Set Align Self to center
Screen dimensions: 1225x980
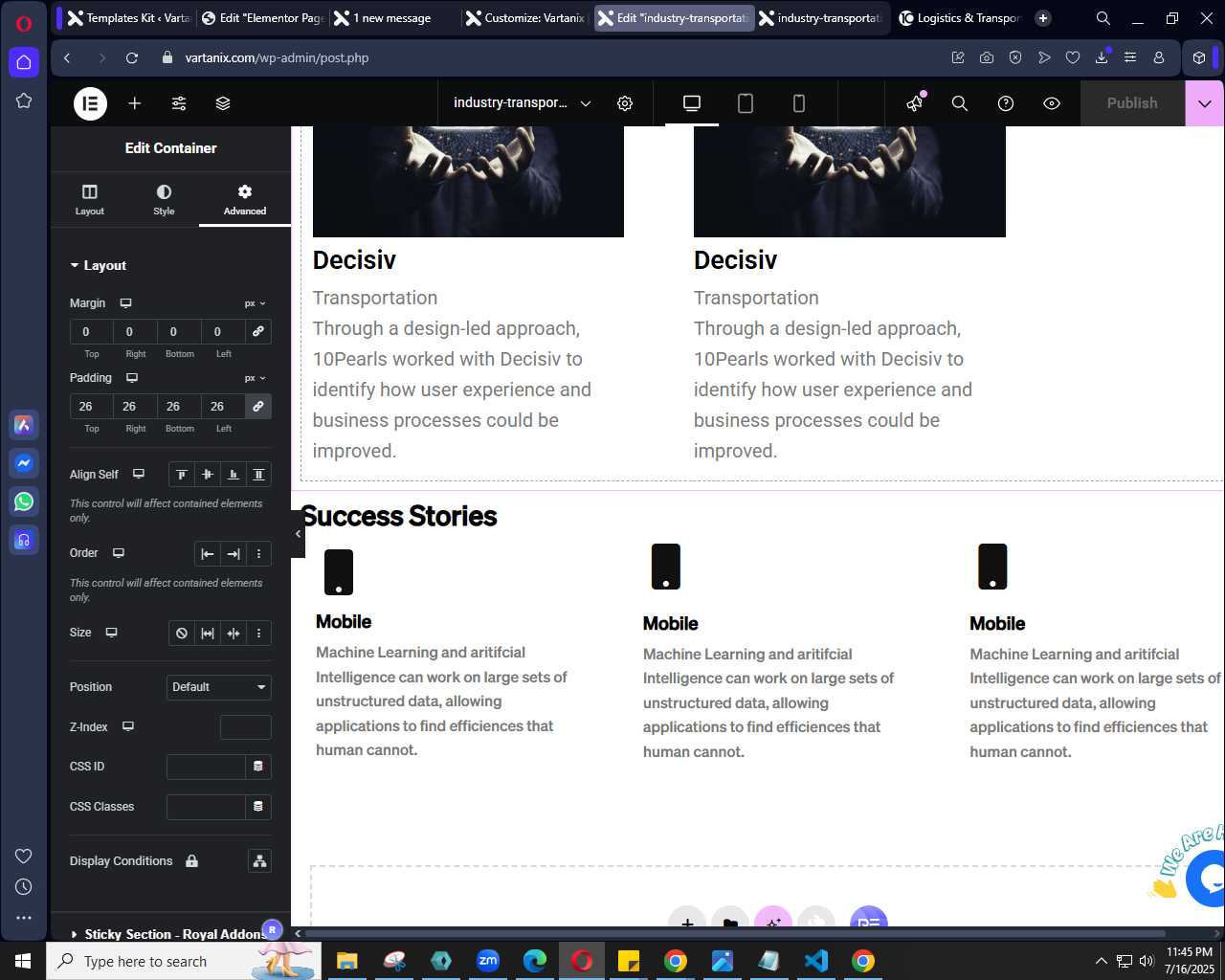(x=208, y=475)
